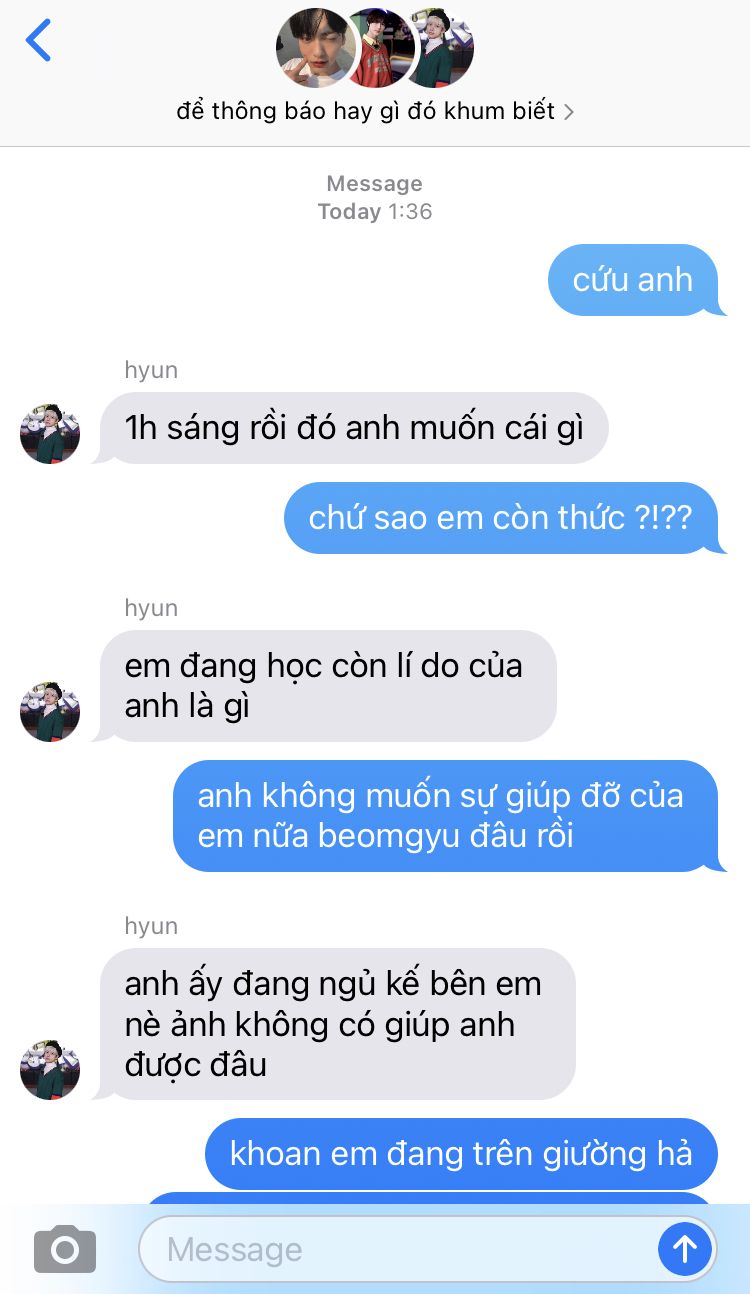Tap hyun's avatar beside '1h sáng rồi' message
The height and width of the screenshot is (1294, 750).
[x=50, y=434]
